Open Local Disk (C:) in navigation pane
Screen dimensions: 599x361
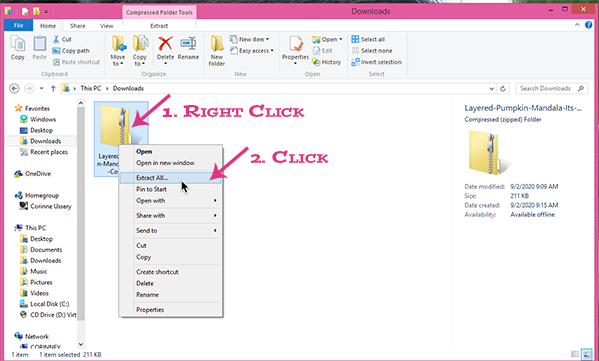(x=44, y=304)
